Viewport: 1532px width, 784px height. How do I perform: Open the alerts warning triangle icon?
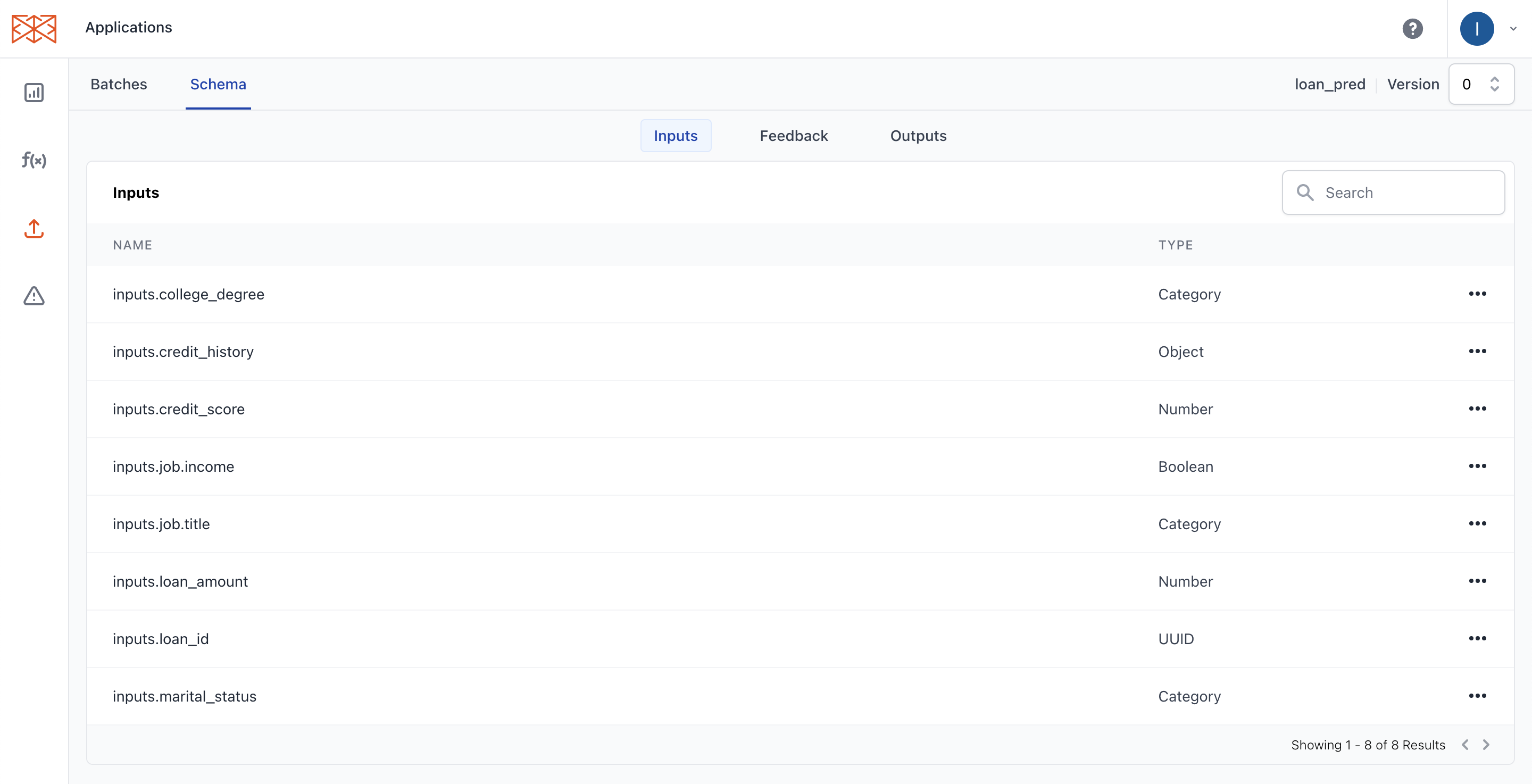[34, 296]
